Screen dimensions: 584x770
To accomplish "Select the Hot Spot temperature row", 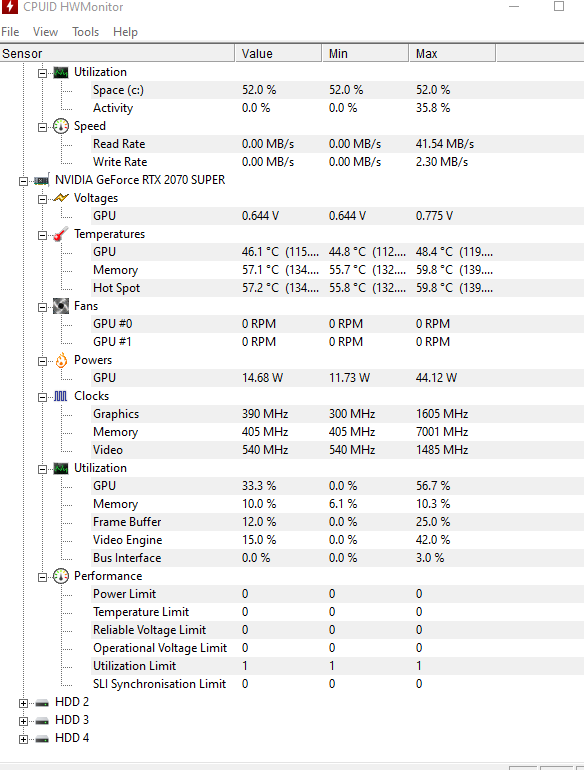I will (292, 288).
